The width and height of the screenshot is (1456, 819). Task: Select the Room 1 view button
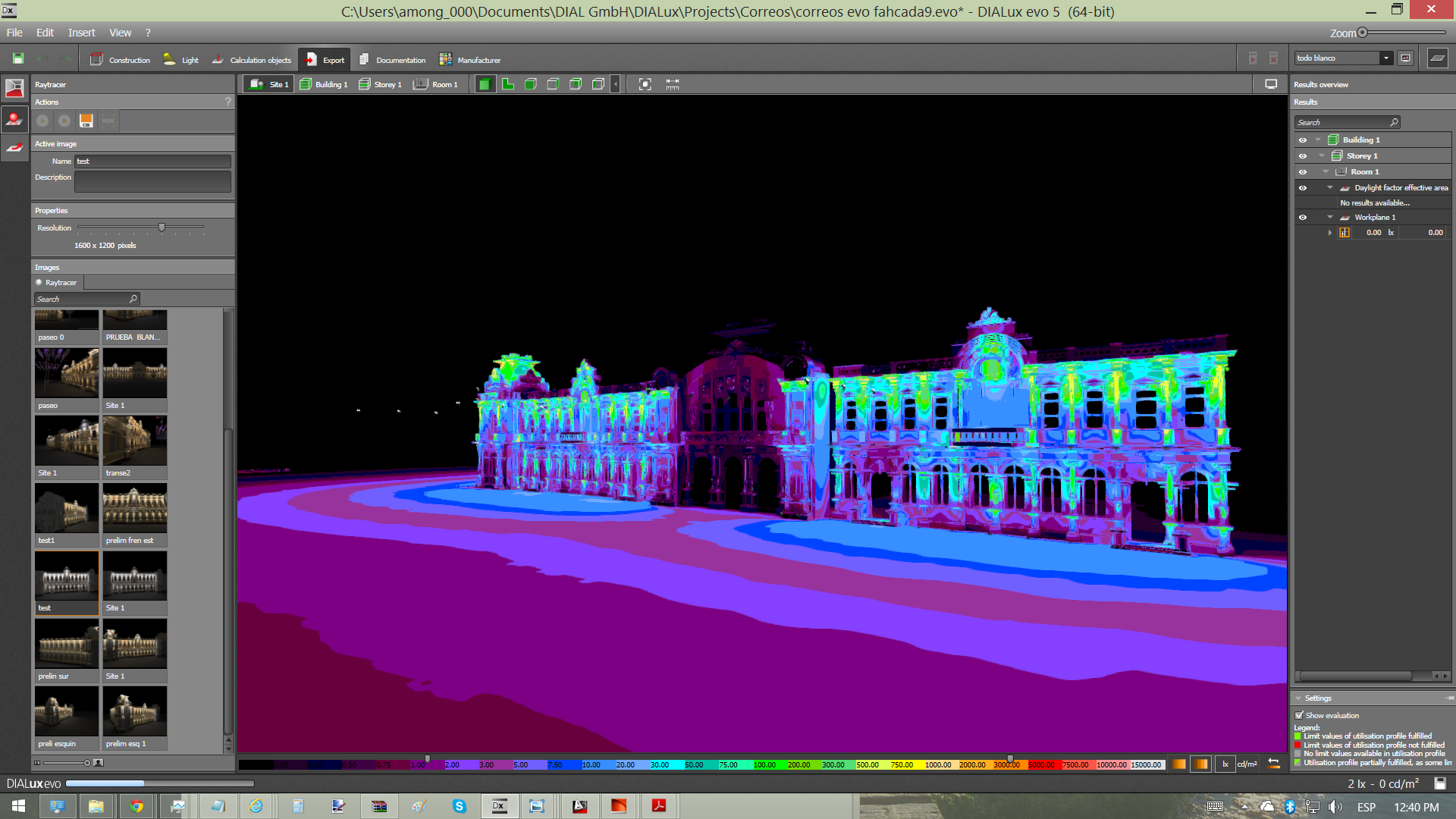[x=435, y=84]
